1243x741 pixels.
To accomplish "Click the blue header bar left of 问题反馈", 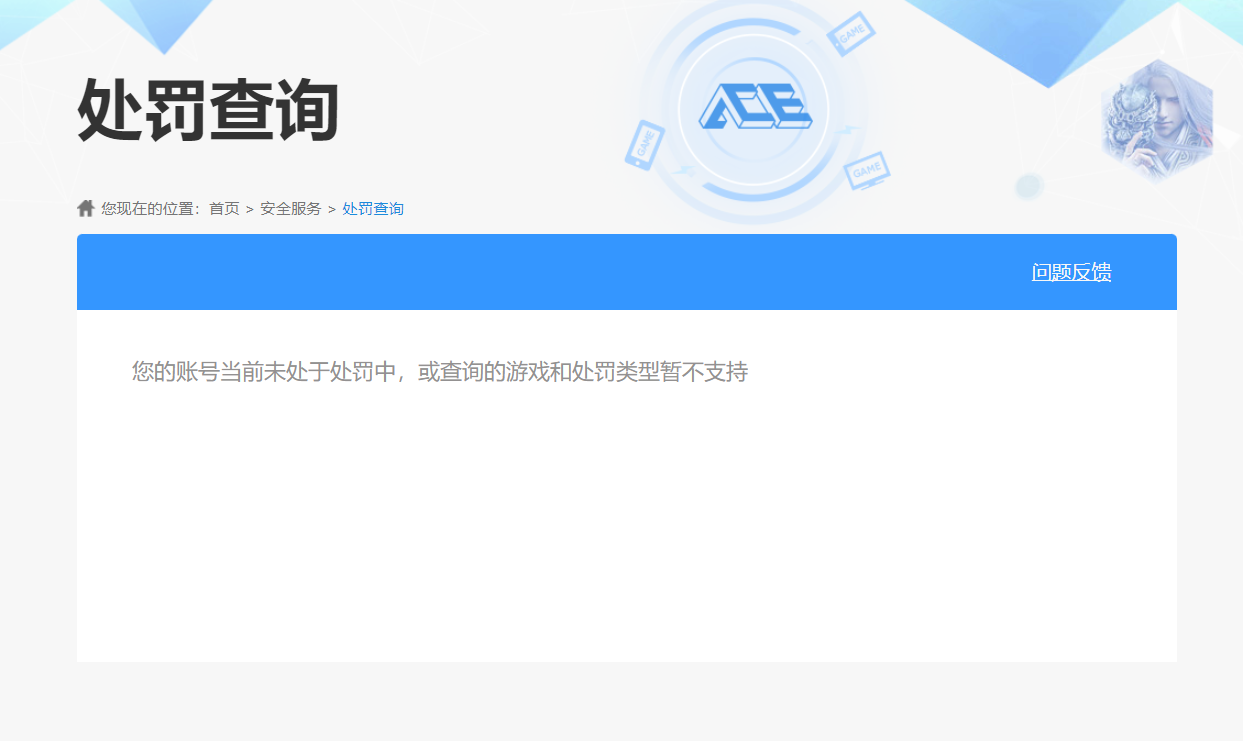I will tap(500, 272).
